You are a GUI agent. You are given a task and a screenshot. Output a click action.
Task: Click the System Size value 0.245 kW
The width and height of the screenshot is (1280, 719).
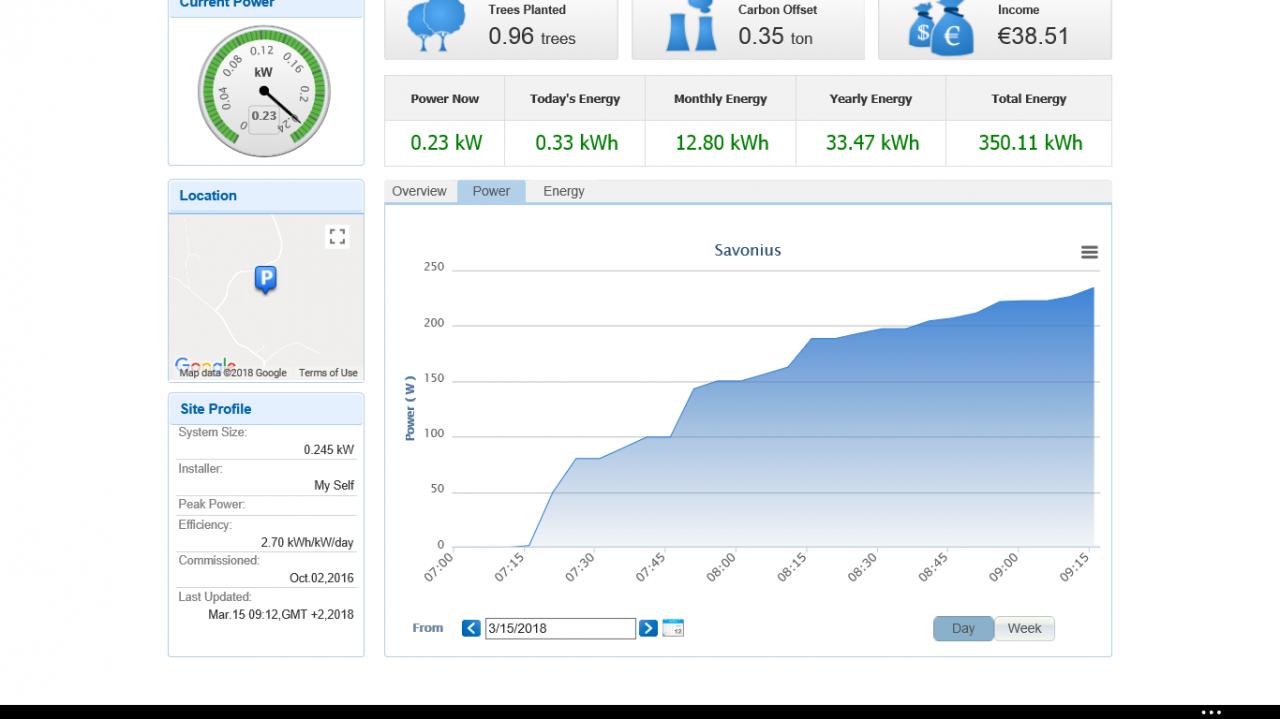click(x=329, y=450)
